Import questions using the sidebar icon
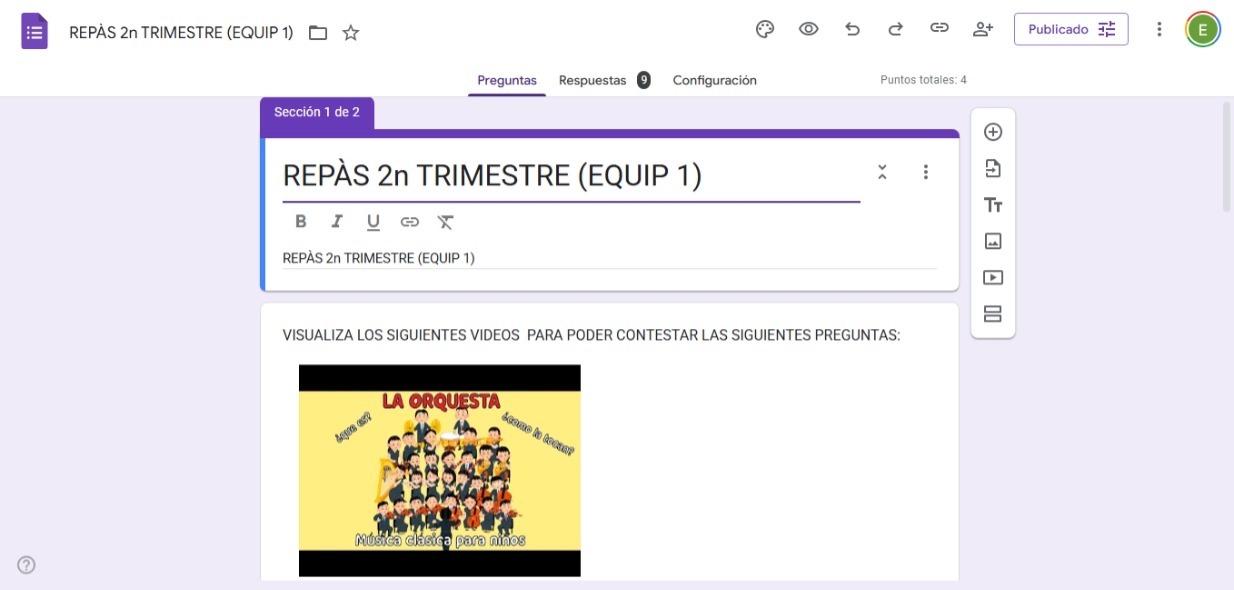This screenshot has width=1234, height=590. (x=992, y=167)
